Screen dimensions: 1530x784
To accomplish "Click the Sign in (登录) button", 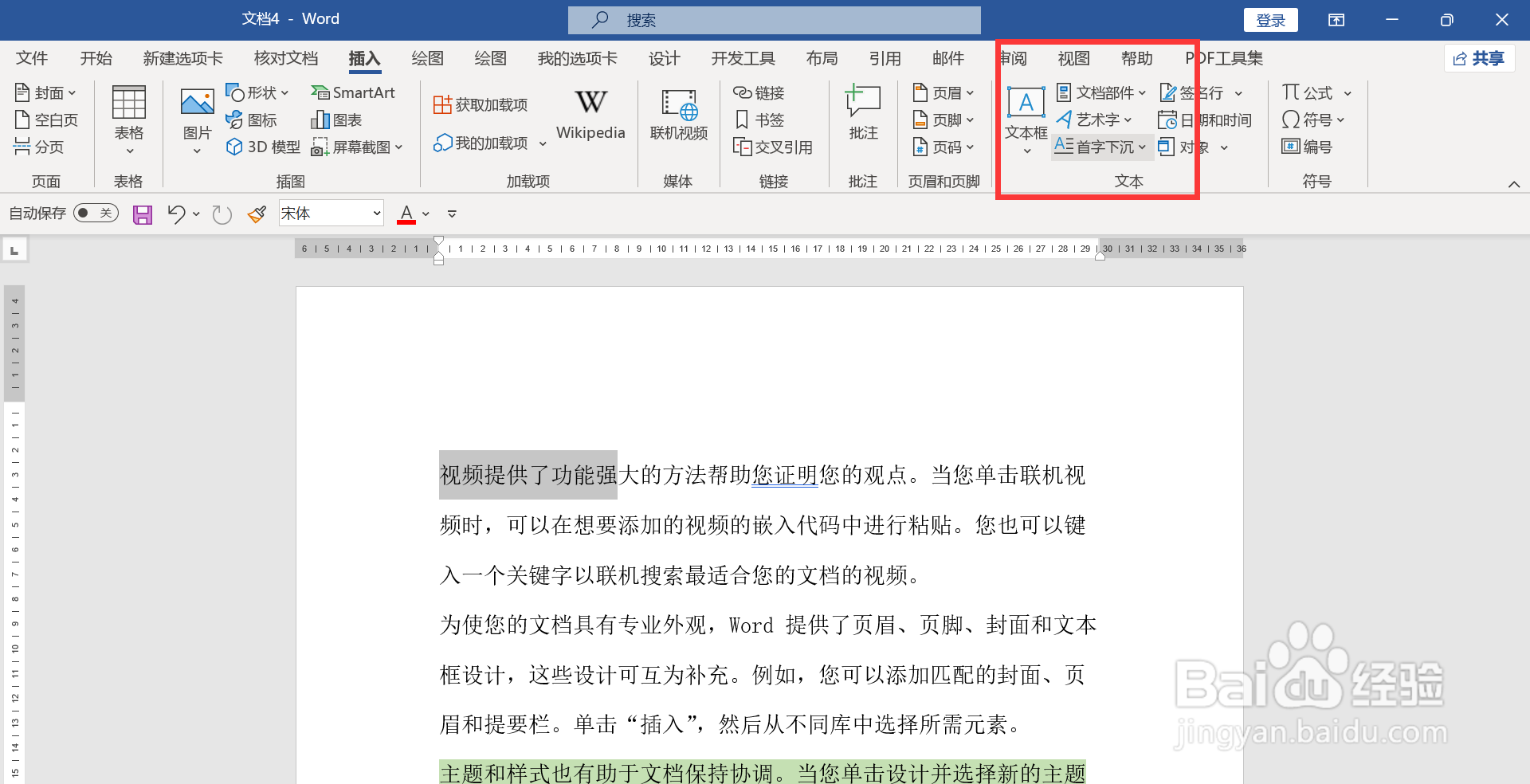I will (1270, 20).
